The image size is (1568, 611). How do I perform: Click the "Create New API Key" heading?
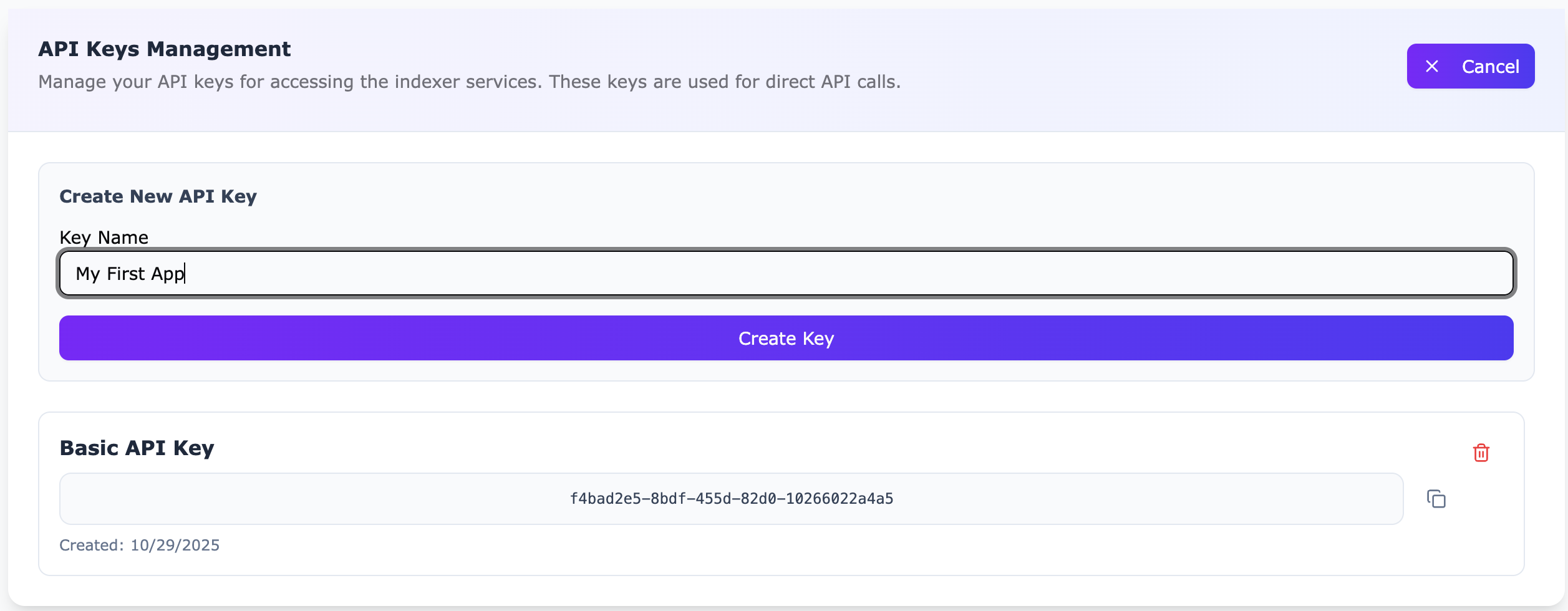[x=158, y=196]
